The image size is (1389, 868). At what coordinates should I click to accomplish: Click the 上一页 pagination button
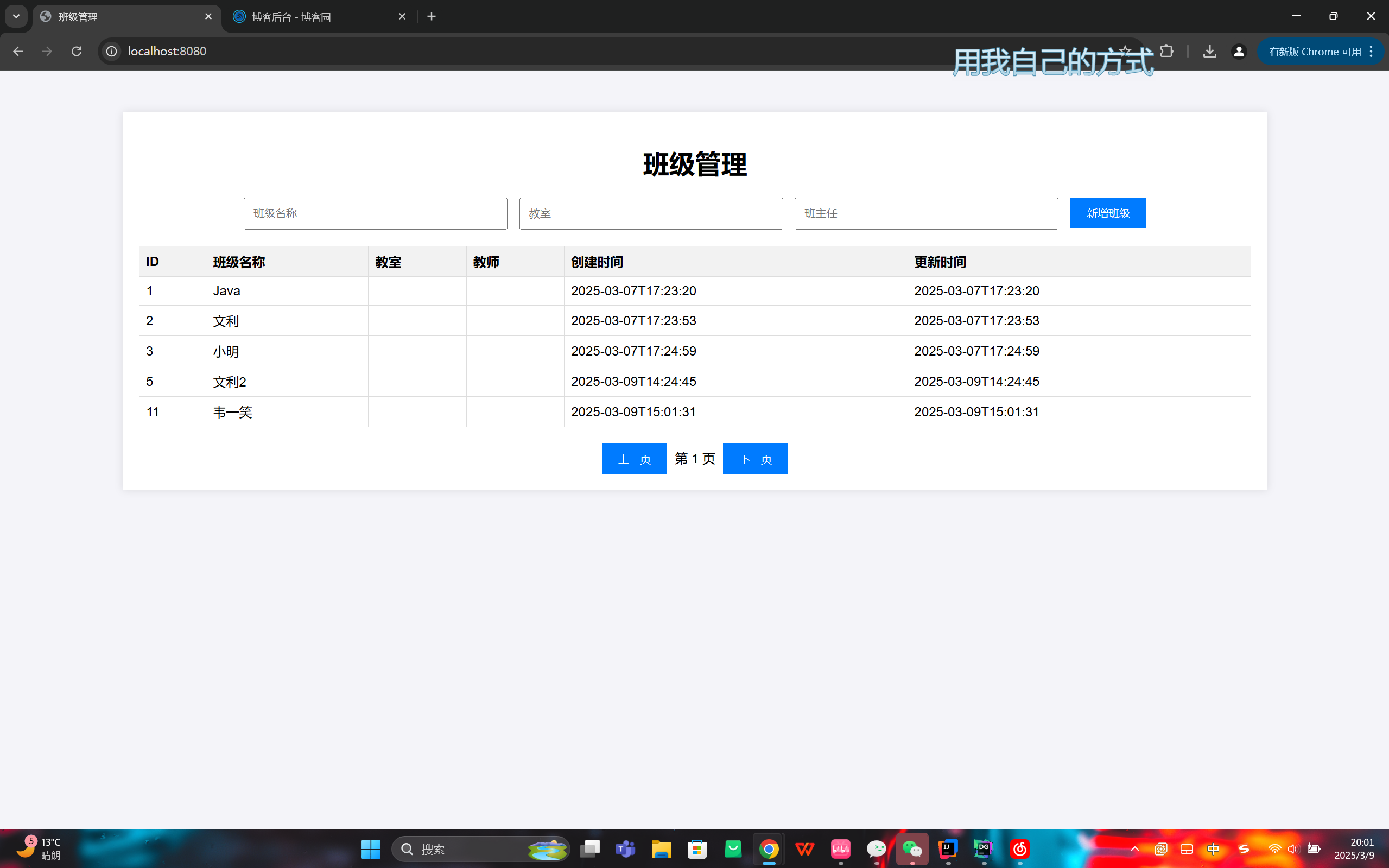pos(633,459)
